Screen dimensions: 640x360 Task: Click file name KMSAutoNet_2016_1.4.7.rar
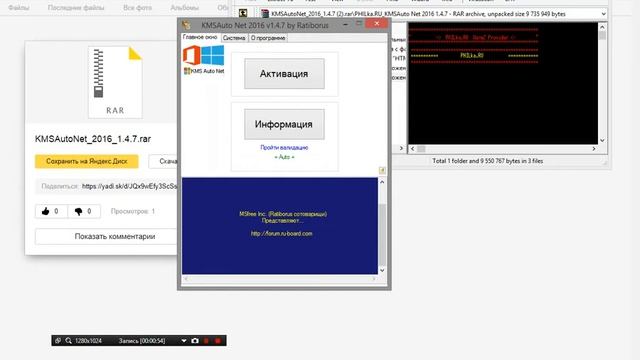pos(93,139)
